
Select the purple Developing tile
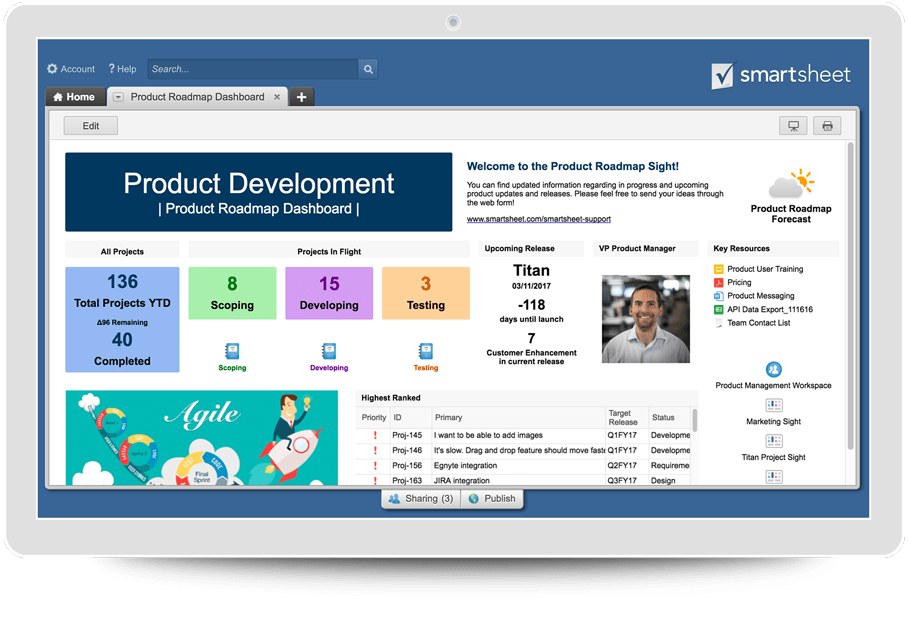pos(329,293)
